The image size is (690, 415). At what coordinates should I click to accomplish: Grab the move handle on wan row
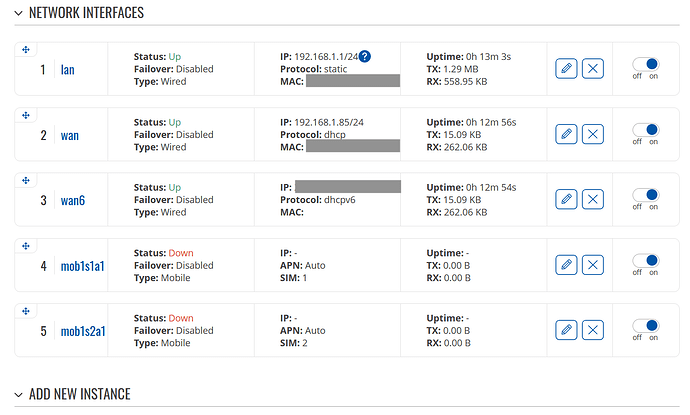click(x=26, y=115)
